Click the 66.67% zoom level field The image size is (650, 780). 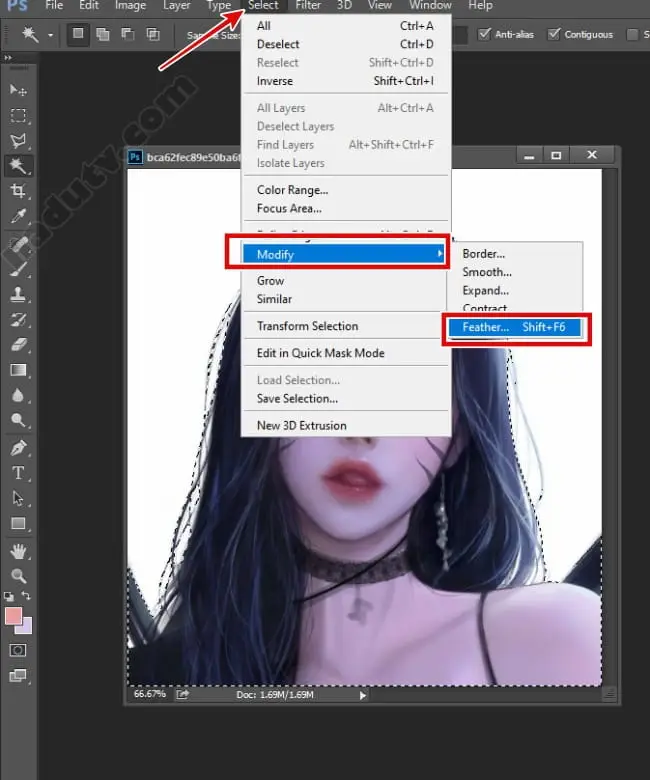150,694
